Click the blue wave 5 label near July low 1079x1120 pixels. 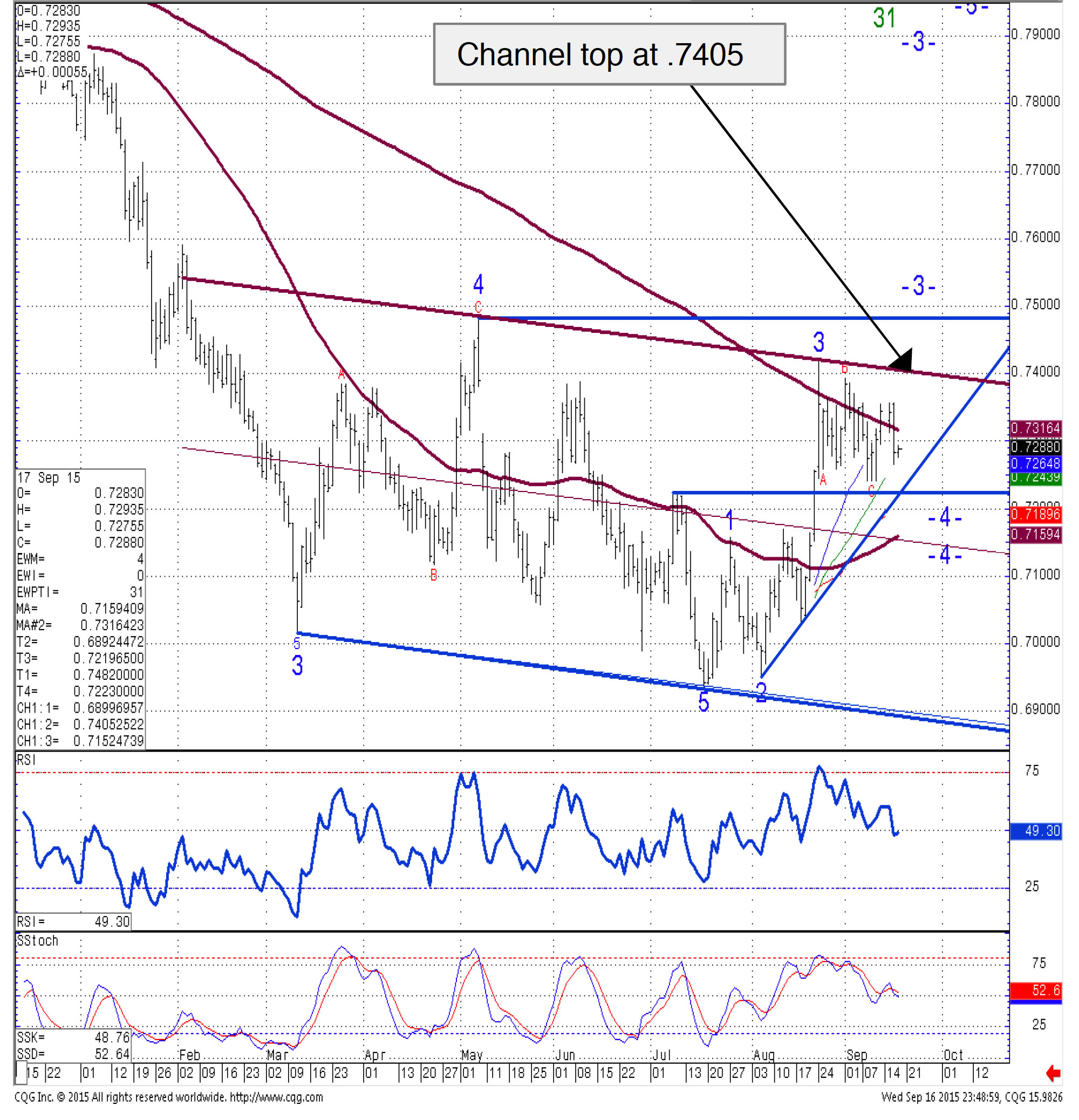(x=704, y=702)
